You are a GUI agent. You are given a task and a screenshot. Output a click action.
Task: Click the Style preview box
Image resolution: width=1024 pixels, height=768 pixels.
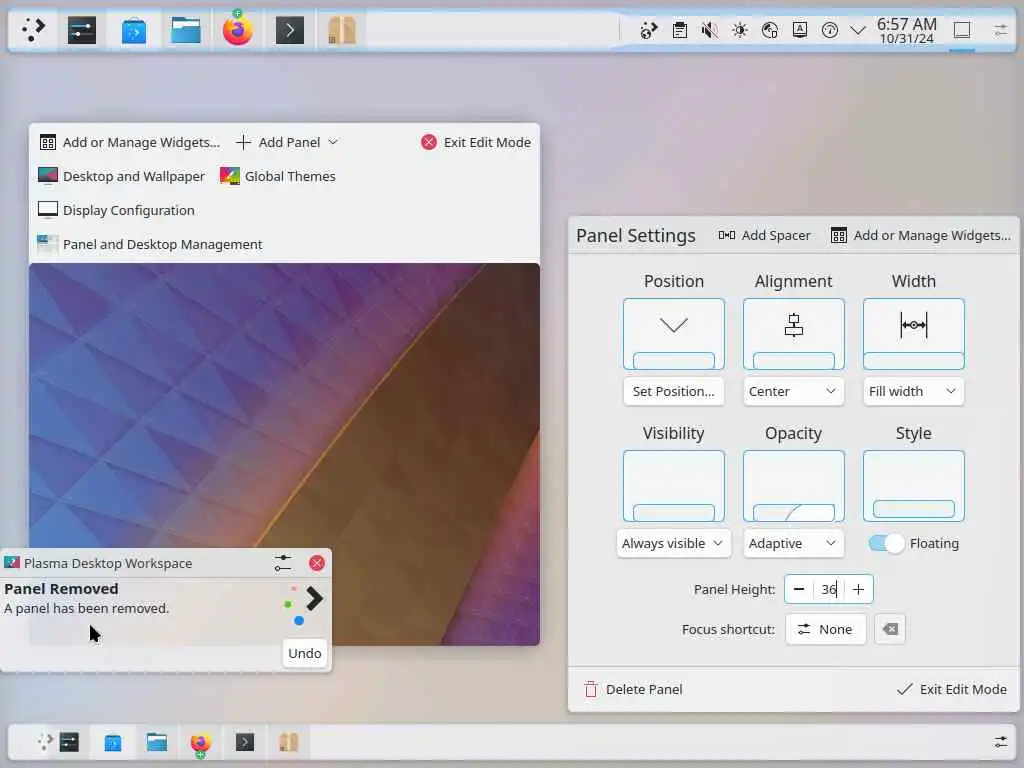coord(914,486)
